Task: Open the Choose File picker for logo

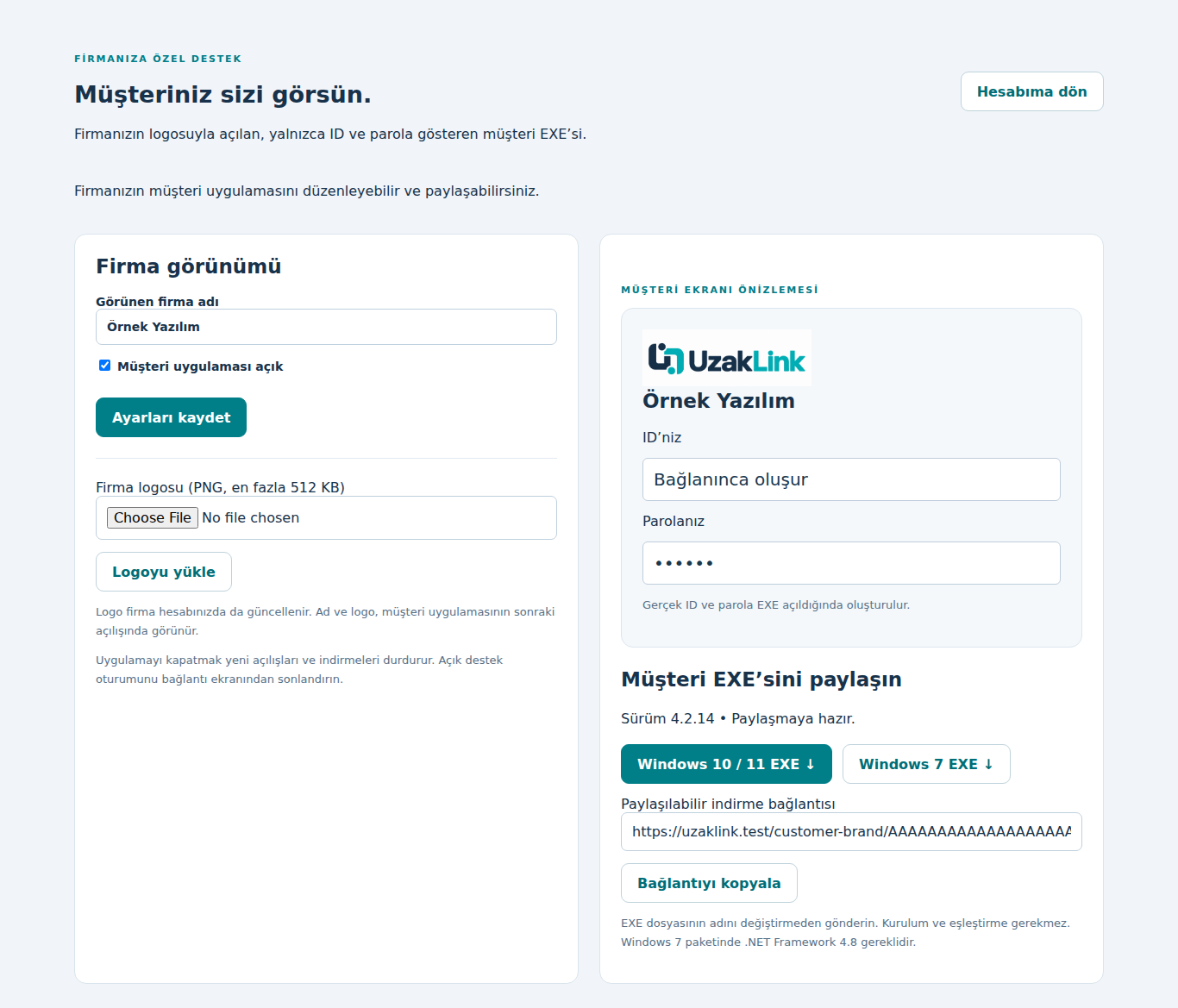Action: 153,517
